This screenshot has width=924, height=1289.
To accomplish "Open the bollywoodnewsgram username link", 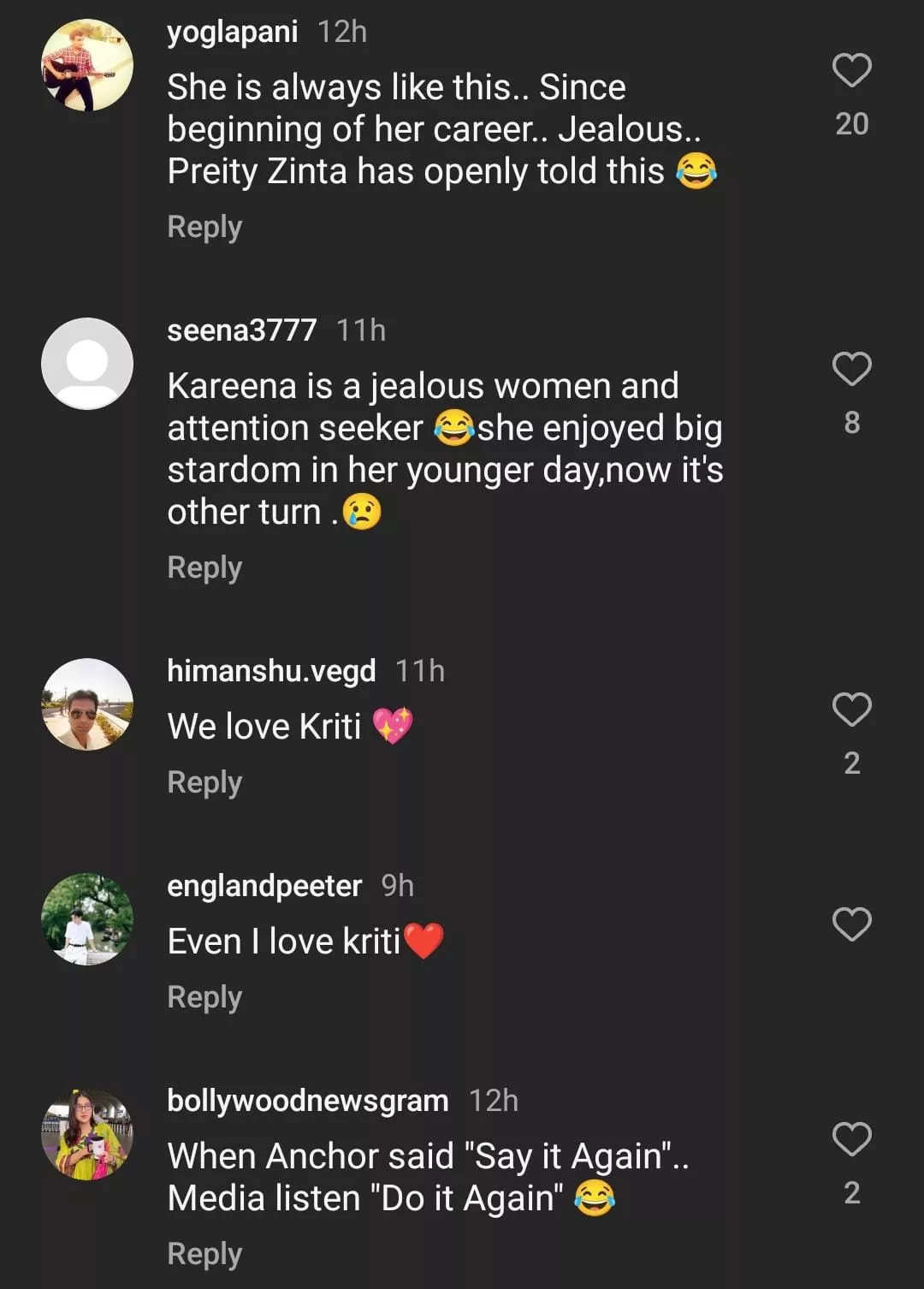I will 307,1101.
